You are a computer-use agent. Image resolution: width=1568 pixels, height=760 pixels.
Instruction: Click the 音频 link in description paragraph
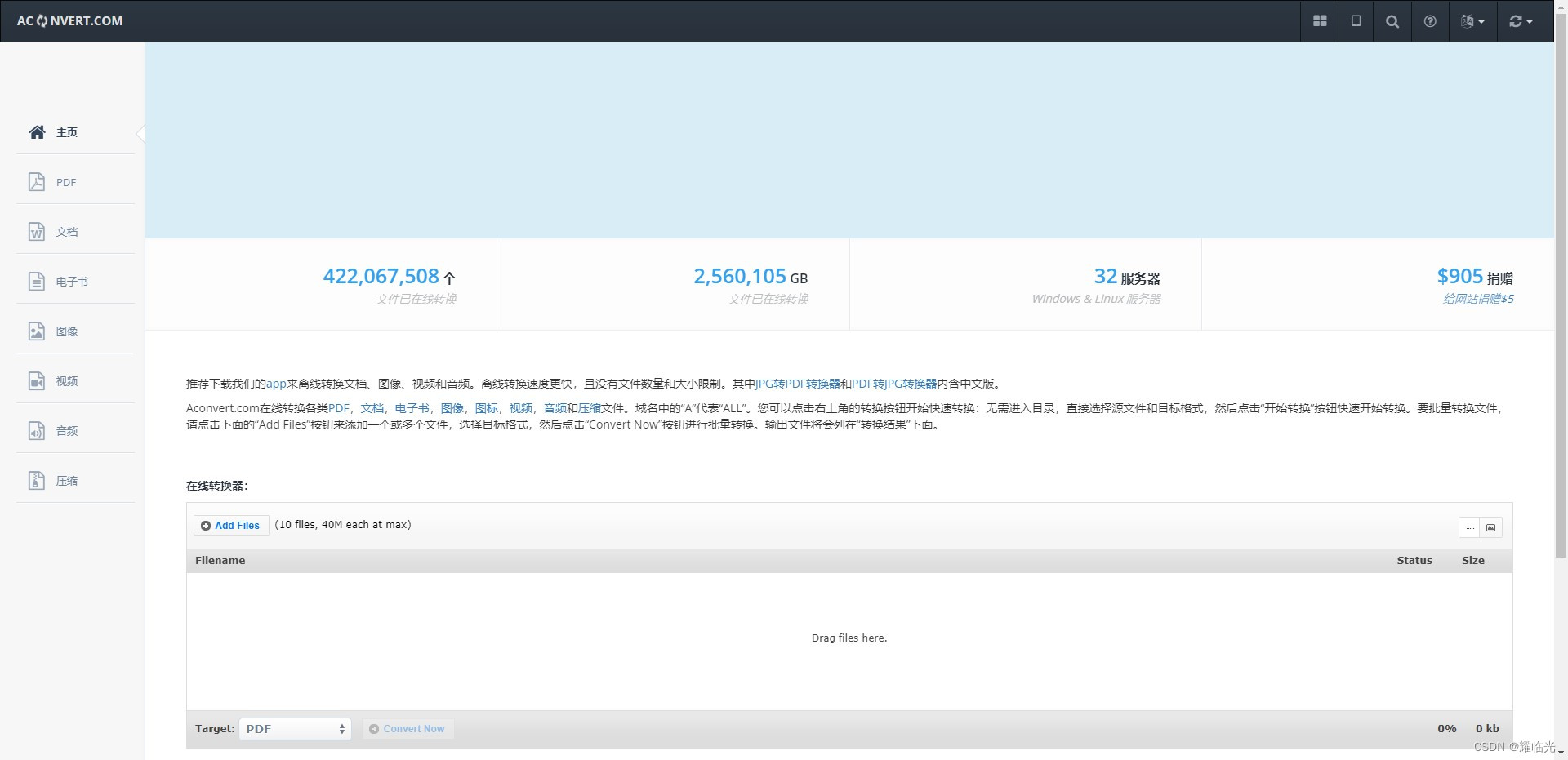(555, 408)
